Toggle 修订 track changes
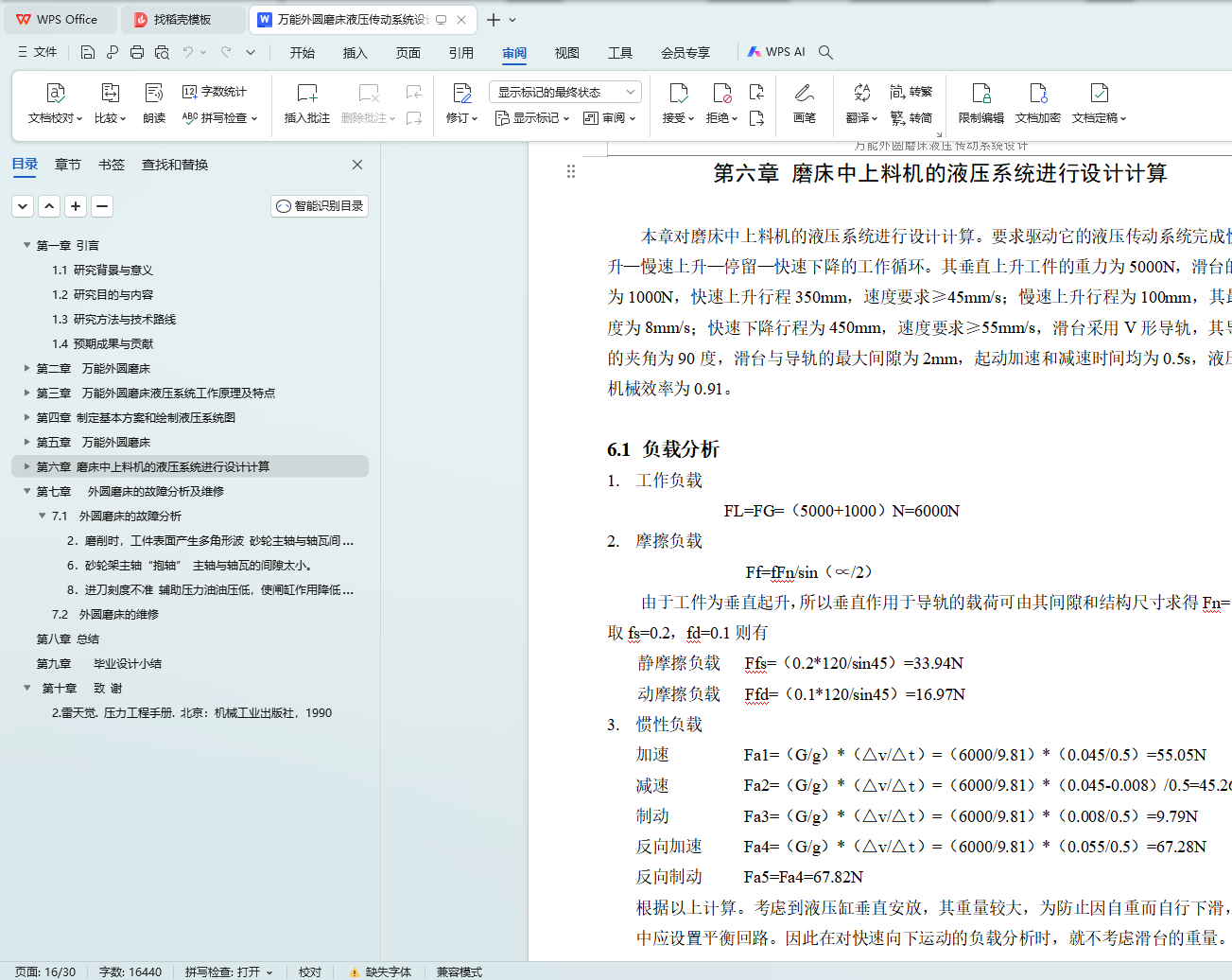 click(x=461, y=104)
